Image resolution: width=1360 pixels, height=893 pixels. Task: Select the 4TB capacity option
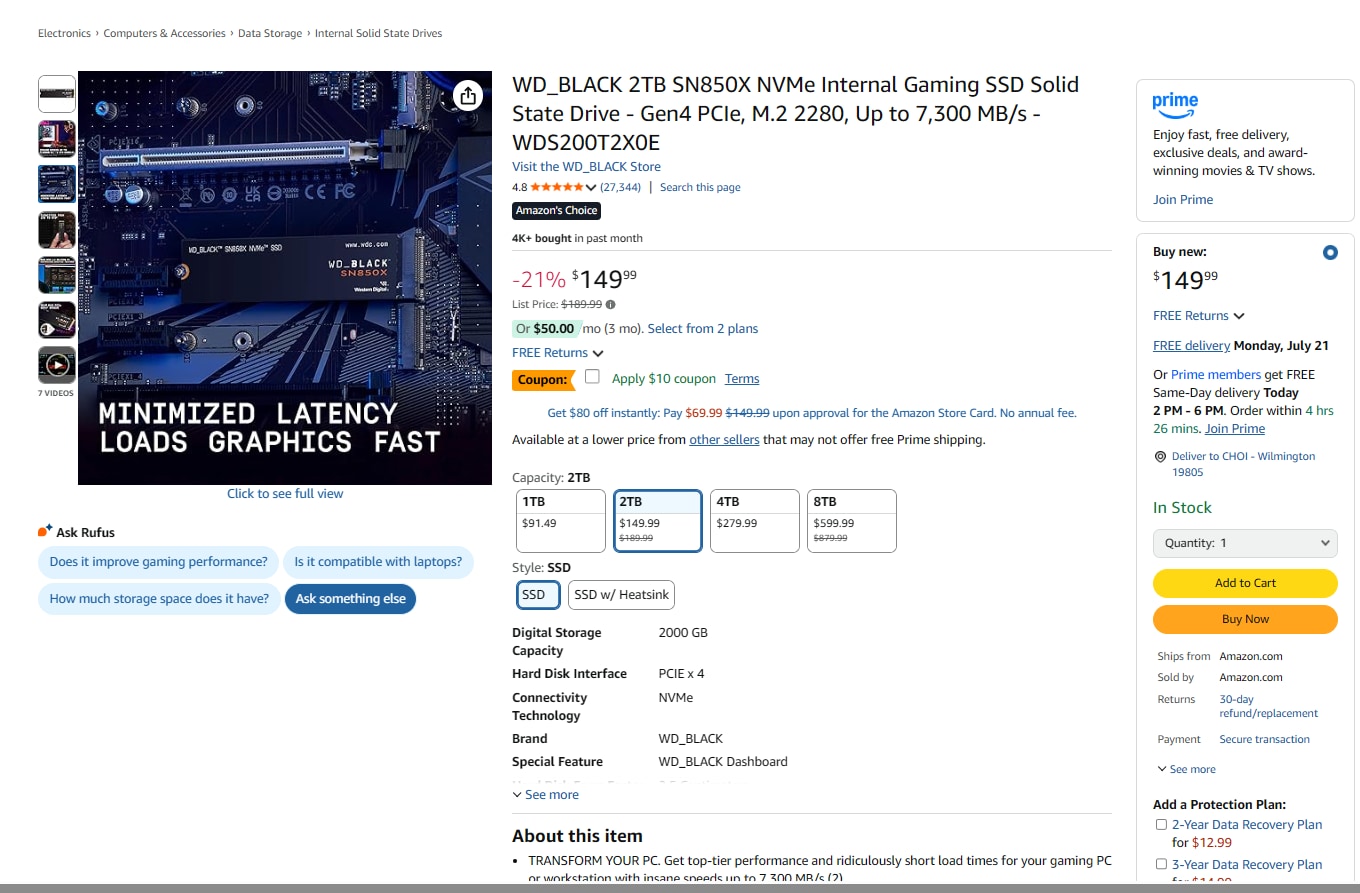point(755,520)
